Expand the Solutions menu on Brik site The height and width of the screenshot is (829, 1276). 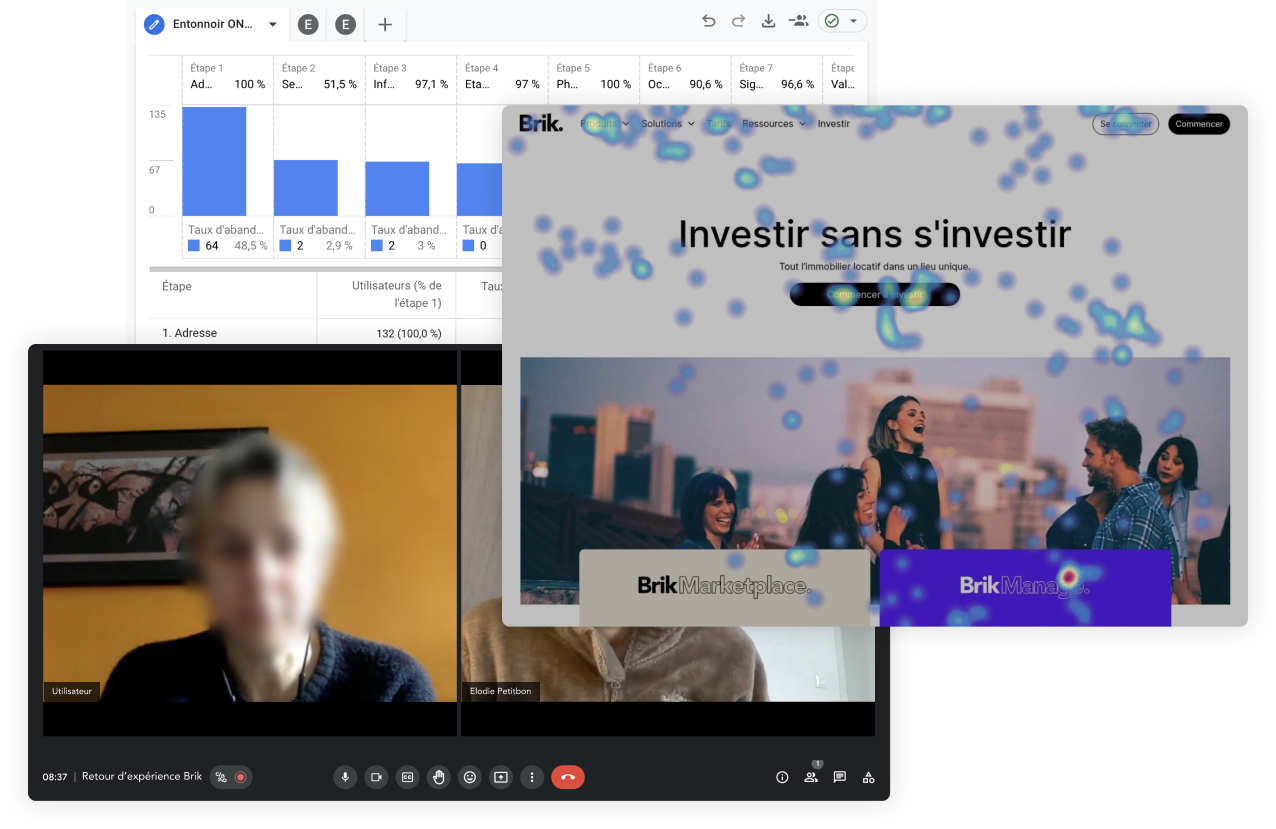pyautogui.click(x=668, y=124)
